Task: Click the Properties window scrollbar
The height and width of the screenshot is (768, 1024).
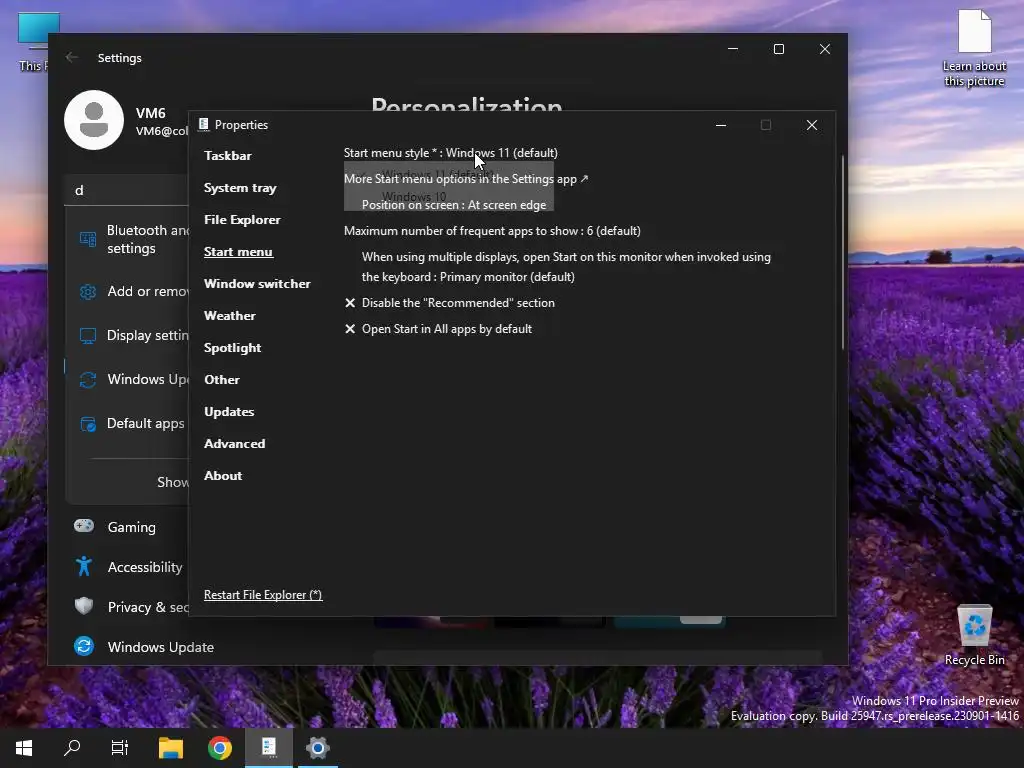Action: click(843, 251)
